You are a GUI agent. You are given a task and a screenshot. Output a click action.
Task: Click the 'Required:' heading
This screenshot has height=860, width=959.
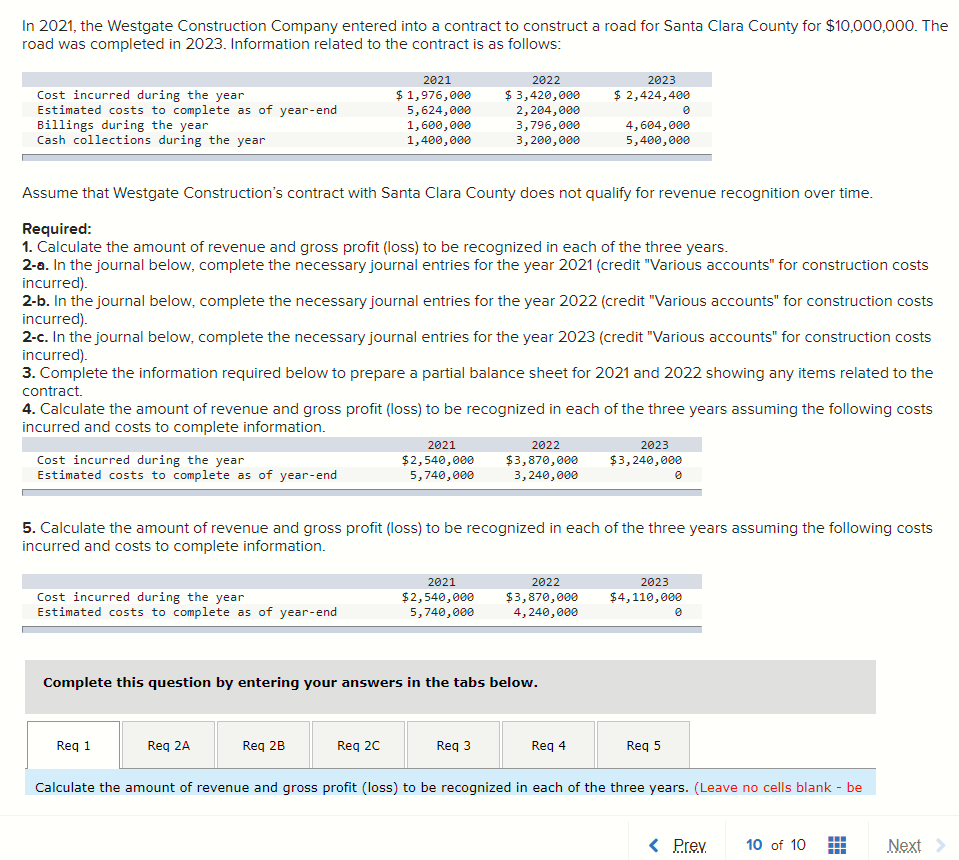[57, 229]
